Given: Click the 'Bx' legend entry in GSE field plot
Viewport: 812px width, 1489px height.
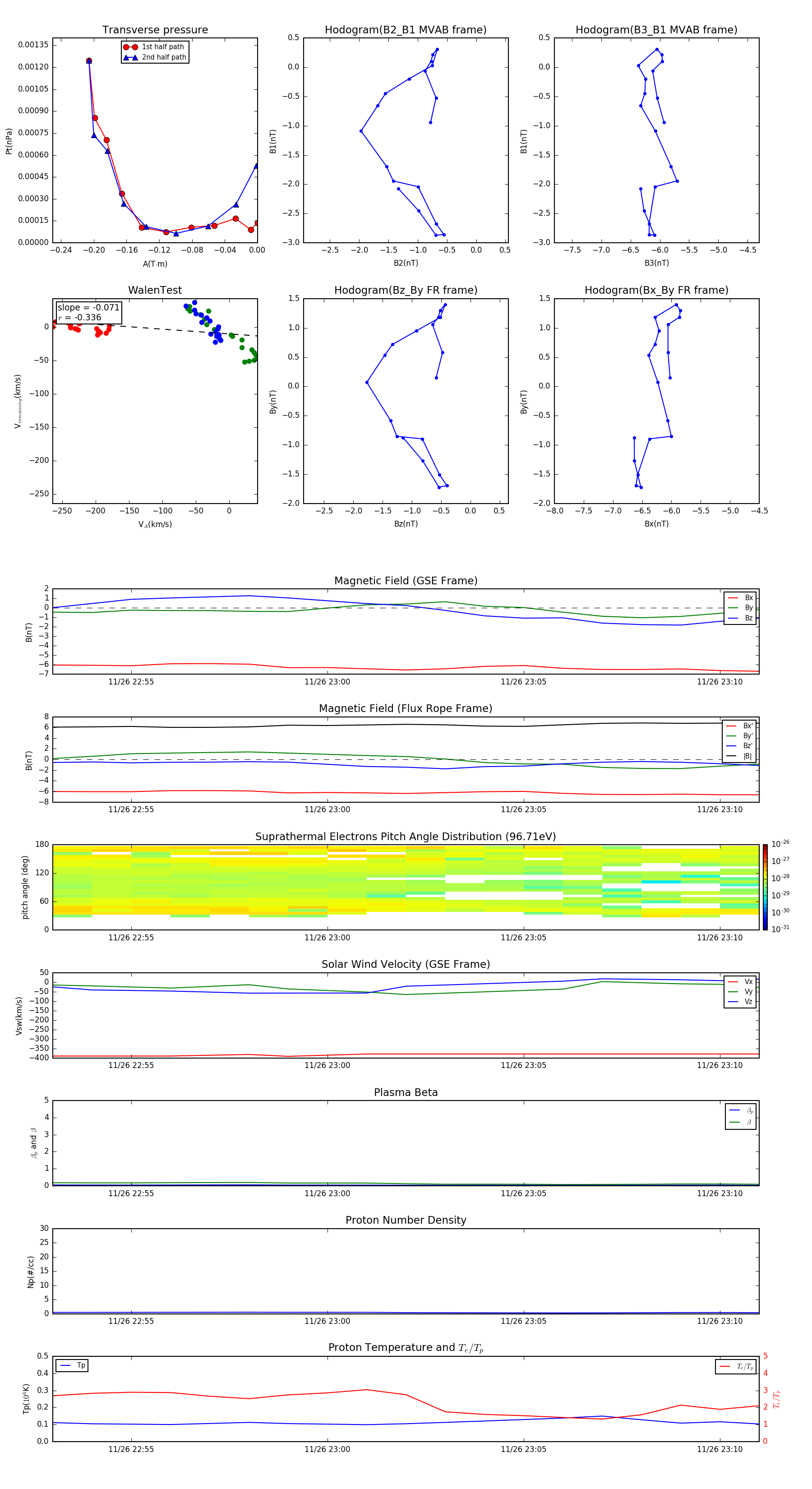Looking at the screenshot, I should (x=740, y=598).
